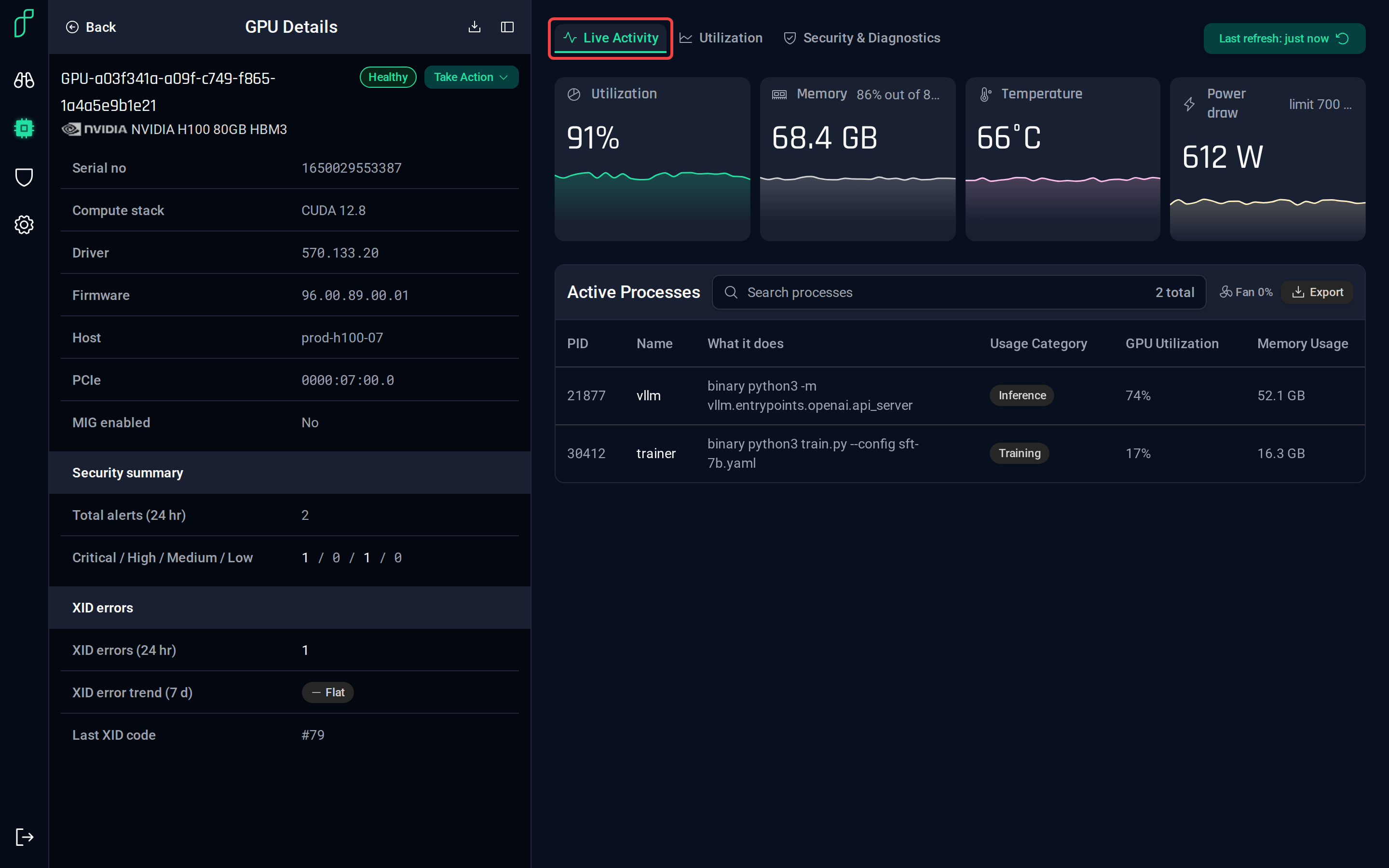Open the binoculars explore view in sidebar
Image resolution: width=1389 pixels, height=868 pixels.
tap(24, 80)
